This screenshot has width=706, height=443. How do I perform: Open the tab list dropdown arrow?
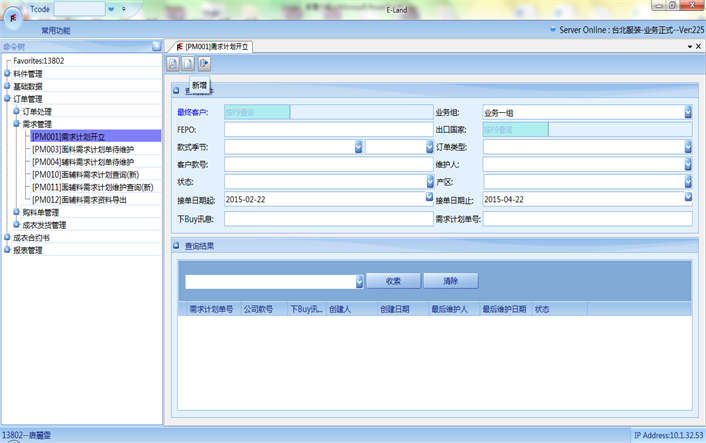click(687, 47)
